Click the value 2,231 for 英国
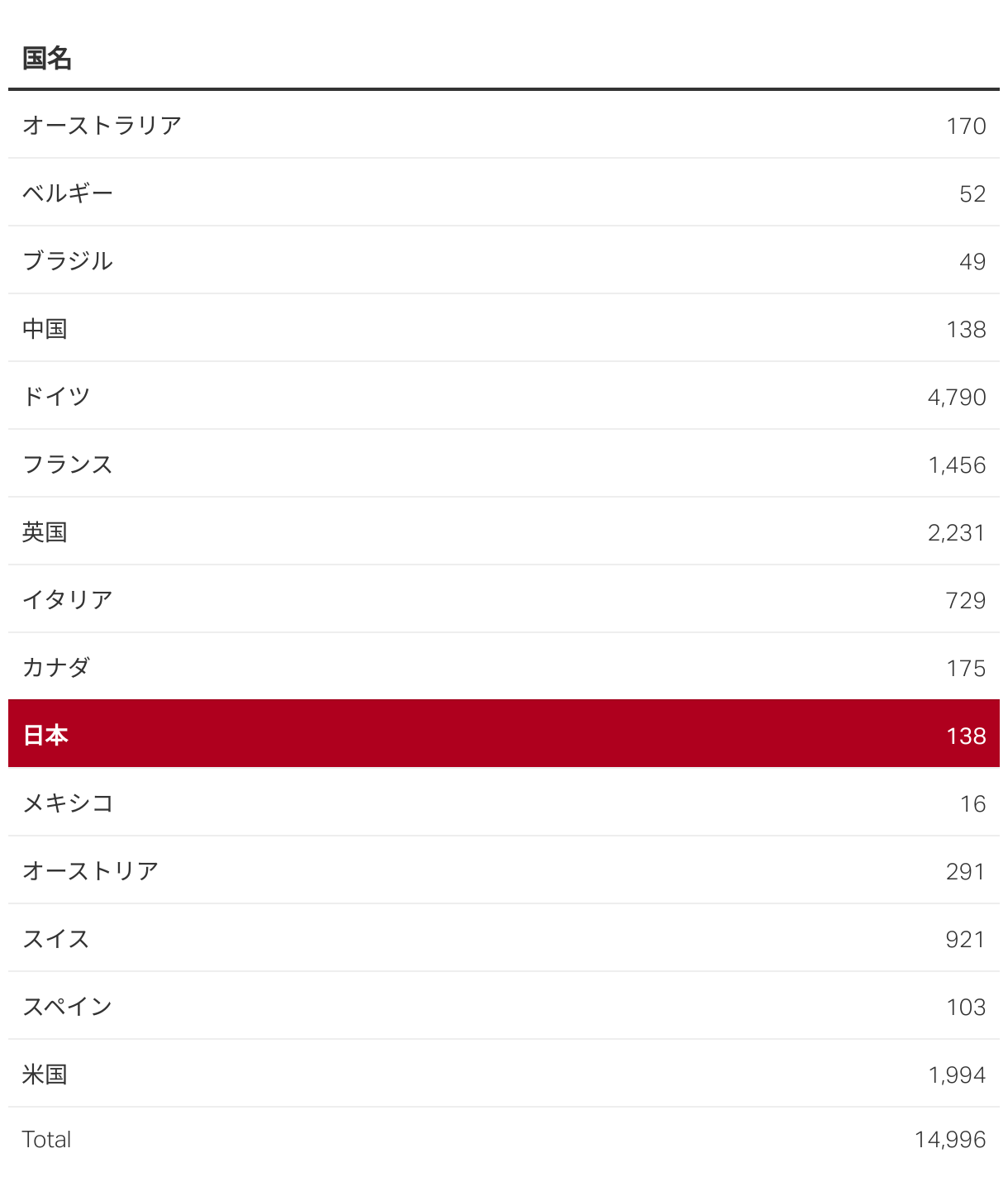 tap(957, 533)
